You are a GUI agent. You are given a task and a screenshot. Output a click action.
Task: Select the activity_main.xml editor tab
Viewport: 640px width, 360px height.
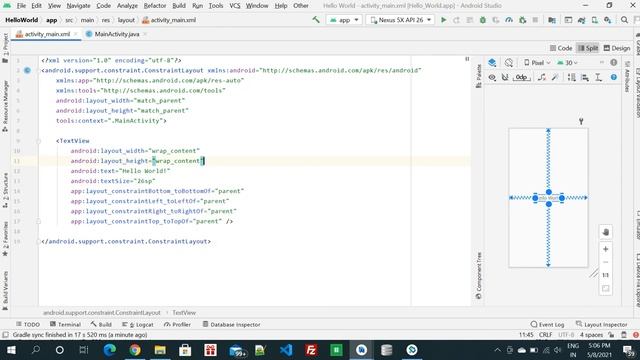pyautogui.click(x=47, y=34)
